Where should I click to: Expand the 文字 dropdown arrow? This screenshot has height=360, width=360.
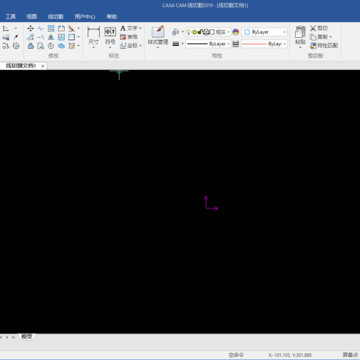(140, 28)
